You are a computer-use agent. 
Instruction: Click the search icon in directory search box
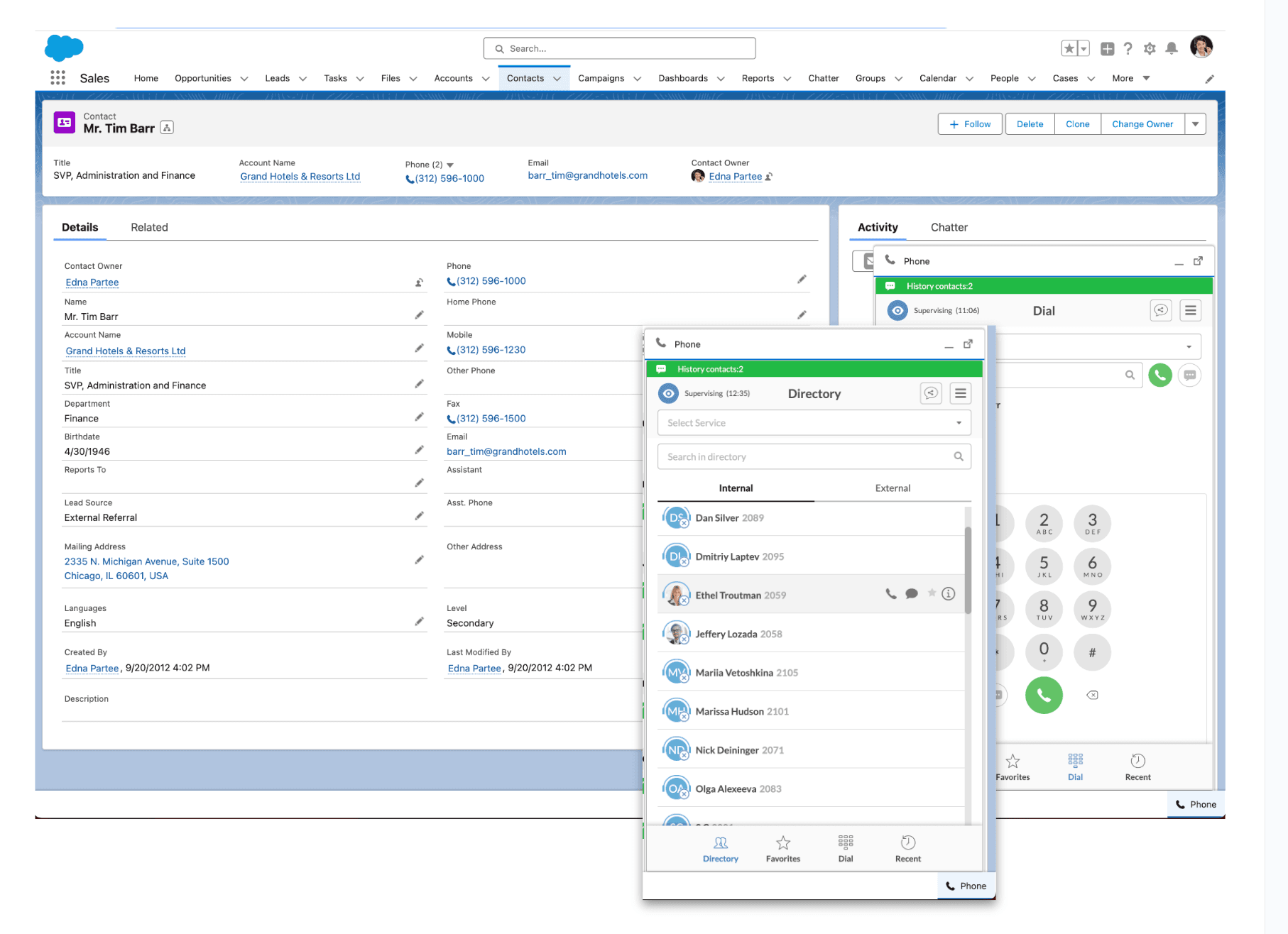tap(959, 456)
